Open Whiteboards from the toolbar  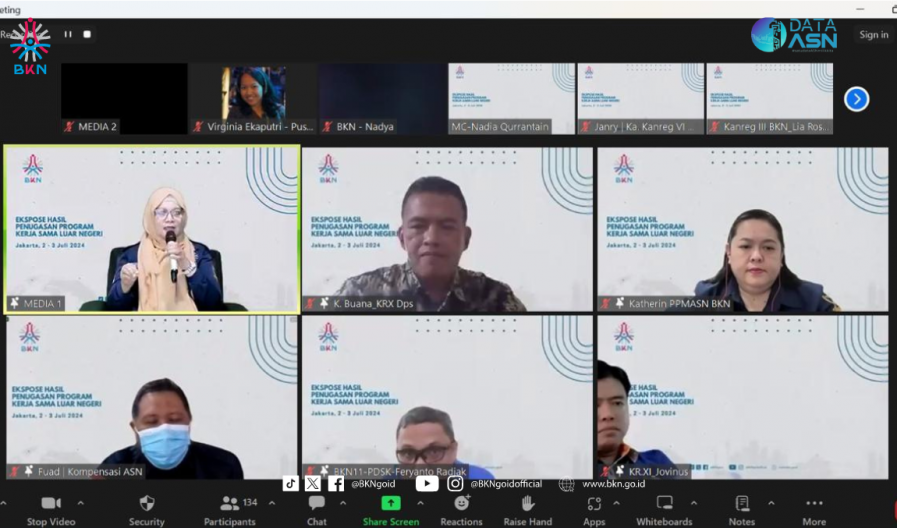coord(664,503)
